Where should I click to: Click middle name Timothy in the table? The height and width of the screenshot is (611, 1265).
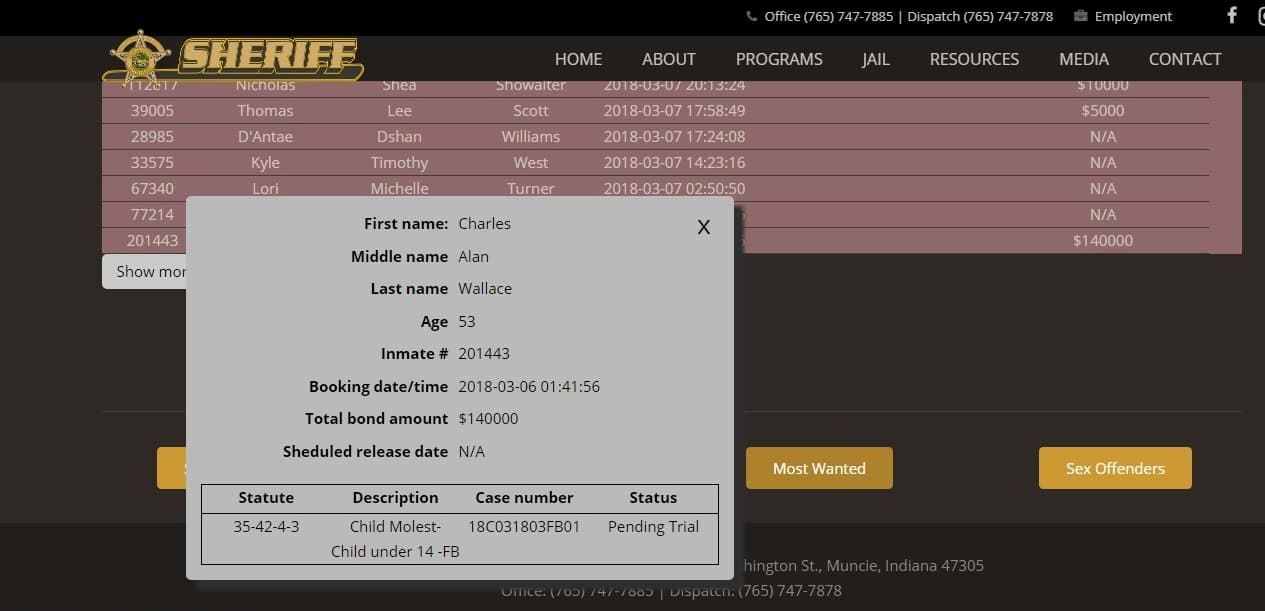pos(399,162)
